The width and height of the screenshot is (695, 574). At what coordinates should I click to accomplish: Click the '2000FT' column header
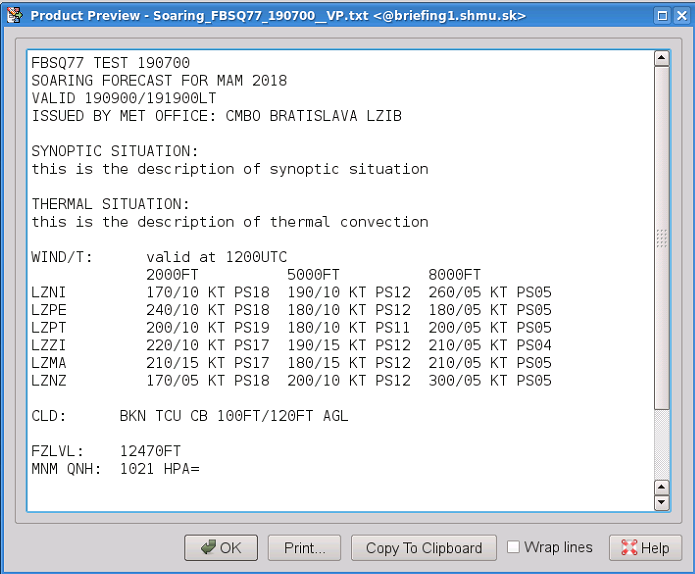coord(172,275)
